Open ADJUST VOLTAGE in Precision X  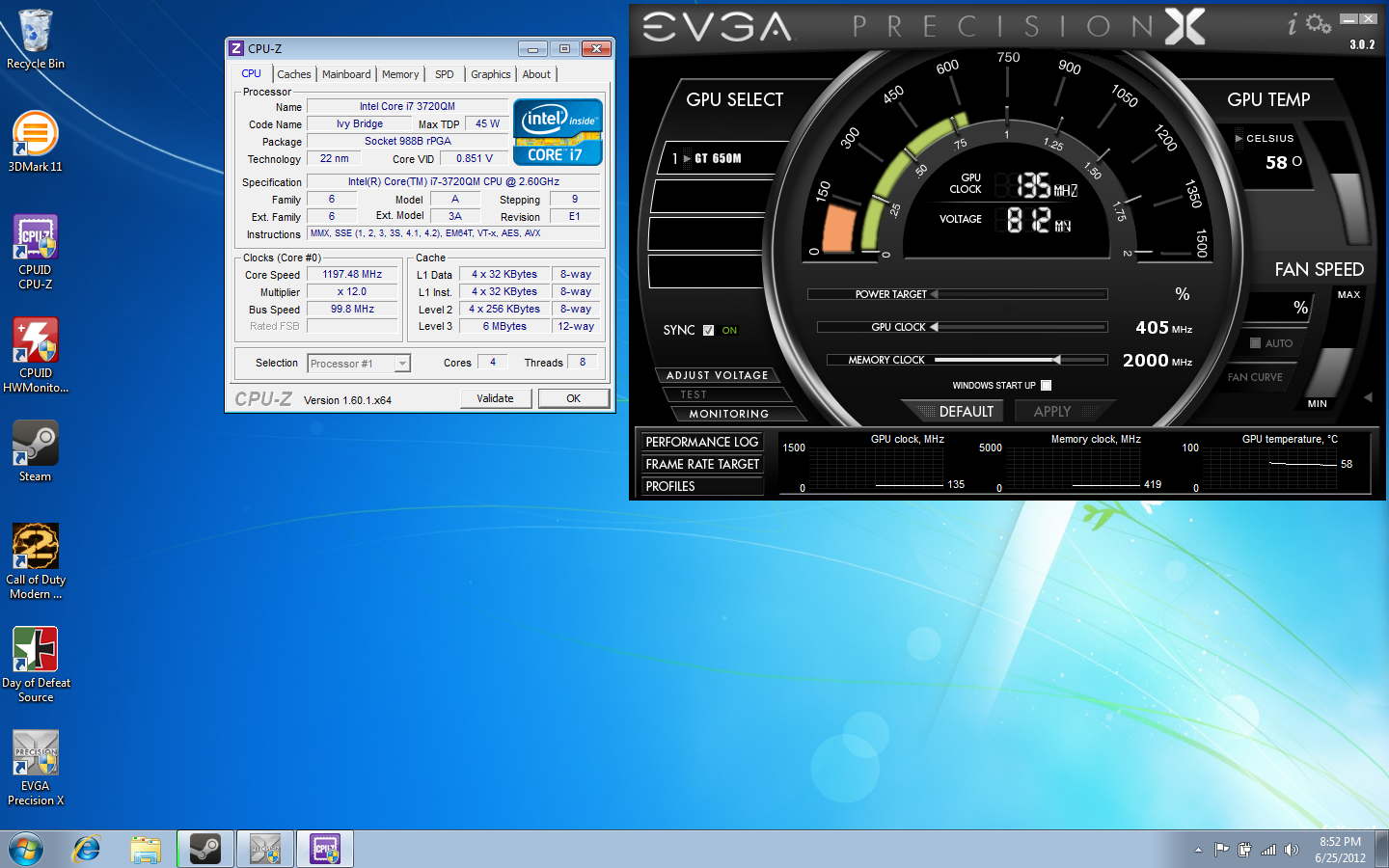pos(718,375)
